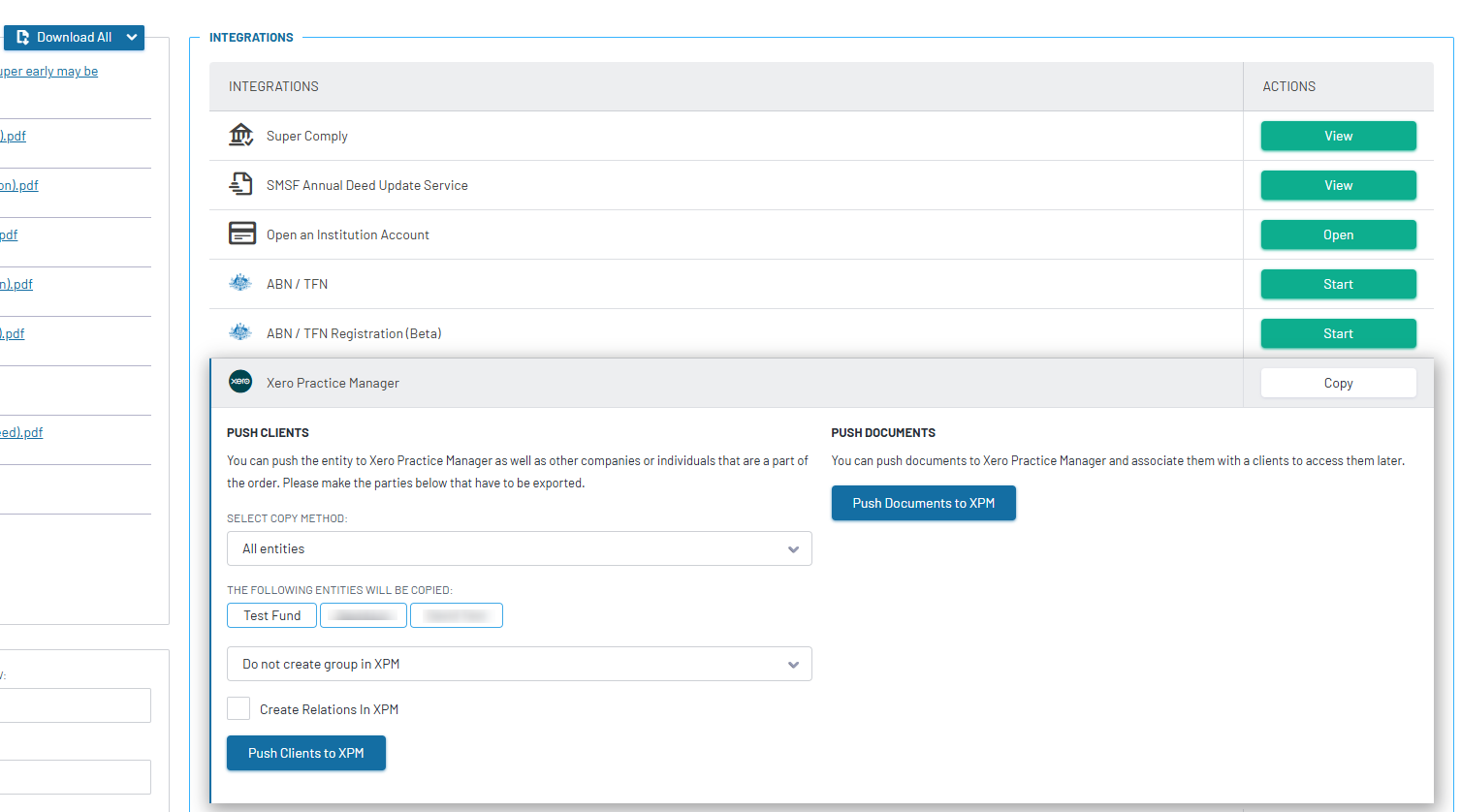The image size is (1461, 812).
Task: Open the 'Do not create group in XPM' dropdown
Action: coord(520,664)
